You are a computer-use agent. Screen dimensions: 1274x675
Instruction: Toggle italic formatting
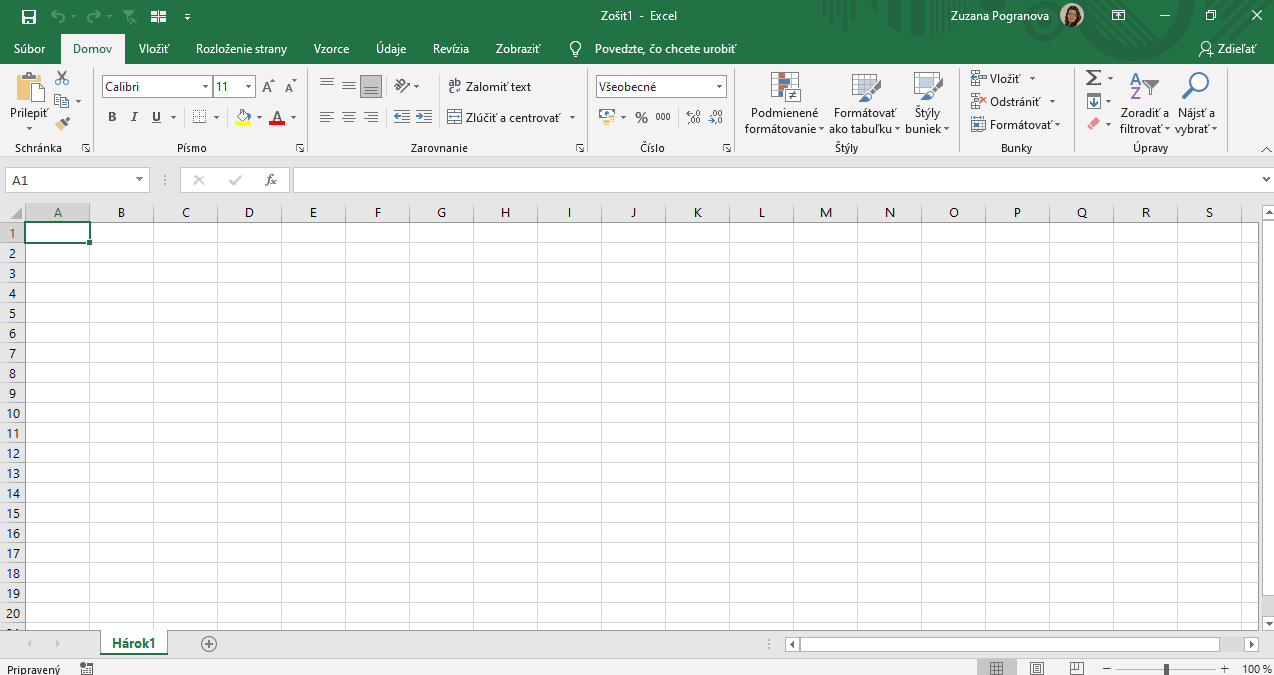click(134, 117)
